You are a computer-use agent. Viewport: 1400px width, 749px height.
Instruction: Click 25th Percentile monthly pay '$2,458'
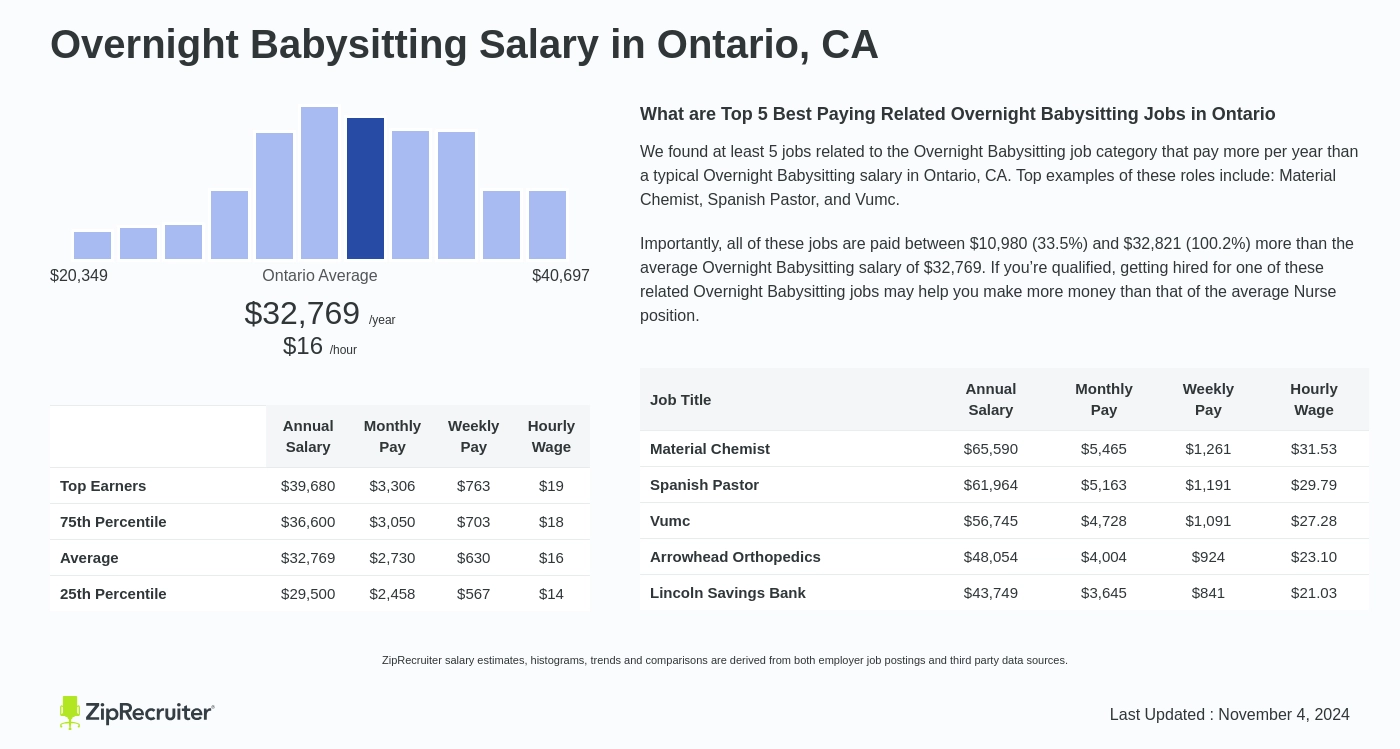[392, 593]
